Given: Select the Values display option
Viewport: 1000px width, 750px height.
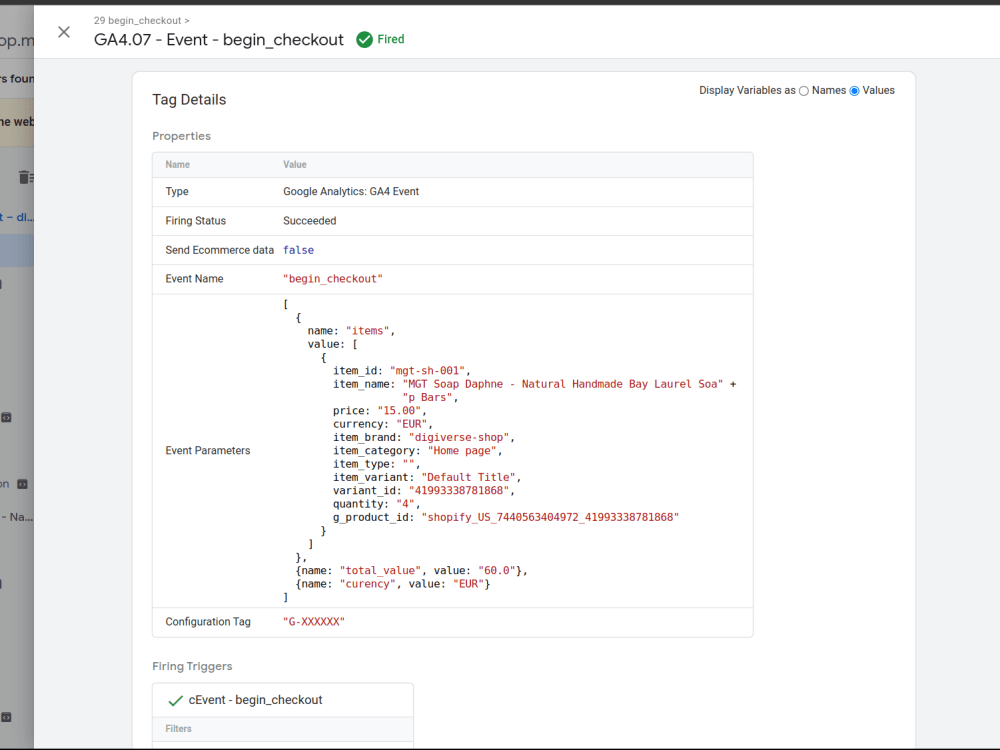Looking at the screenshot, I should coord(855,91).
